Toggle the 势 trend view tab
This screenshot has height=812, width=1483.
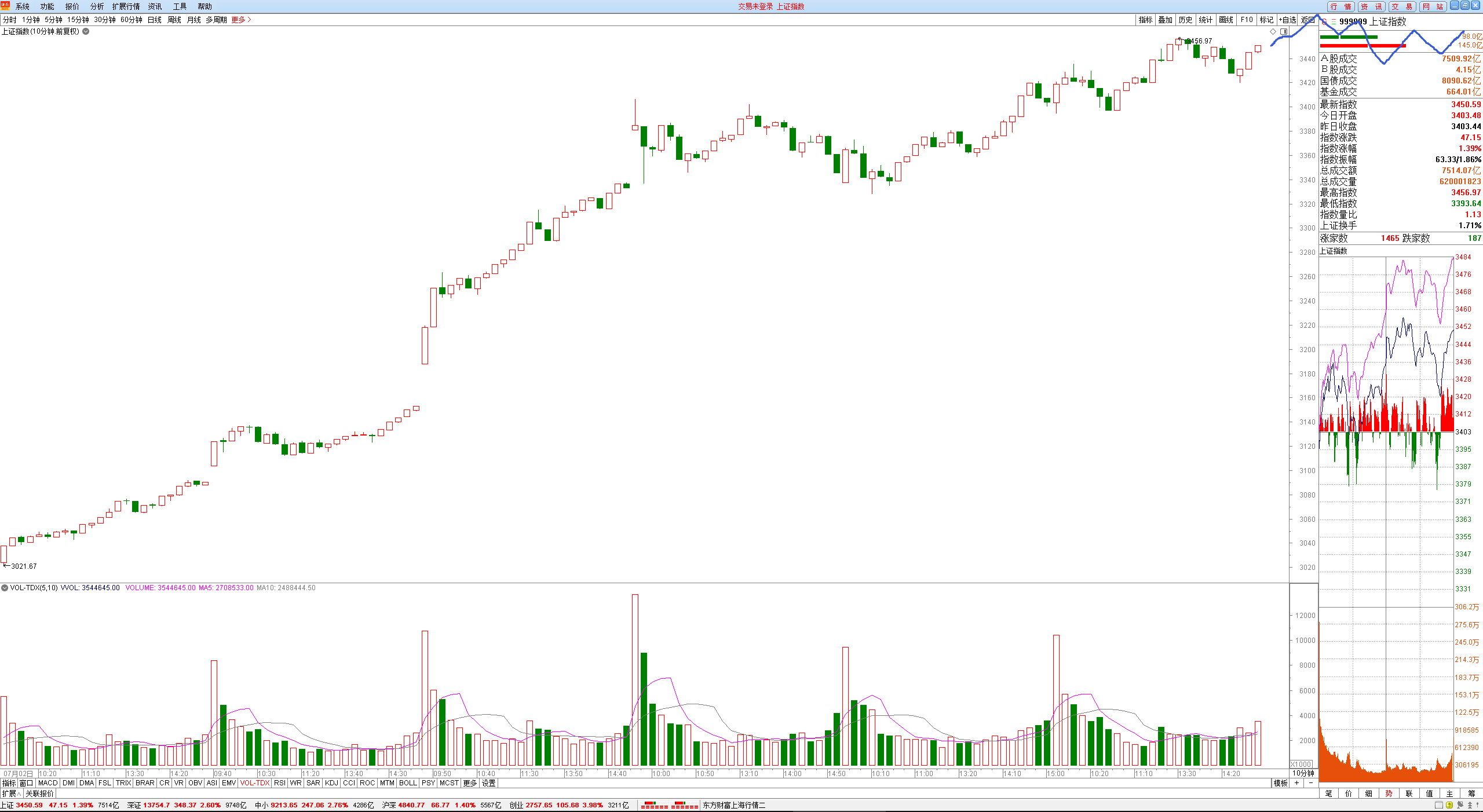pos(1389,793)
